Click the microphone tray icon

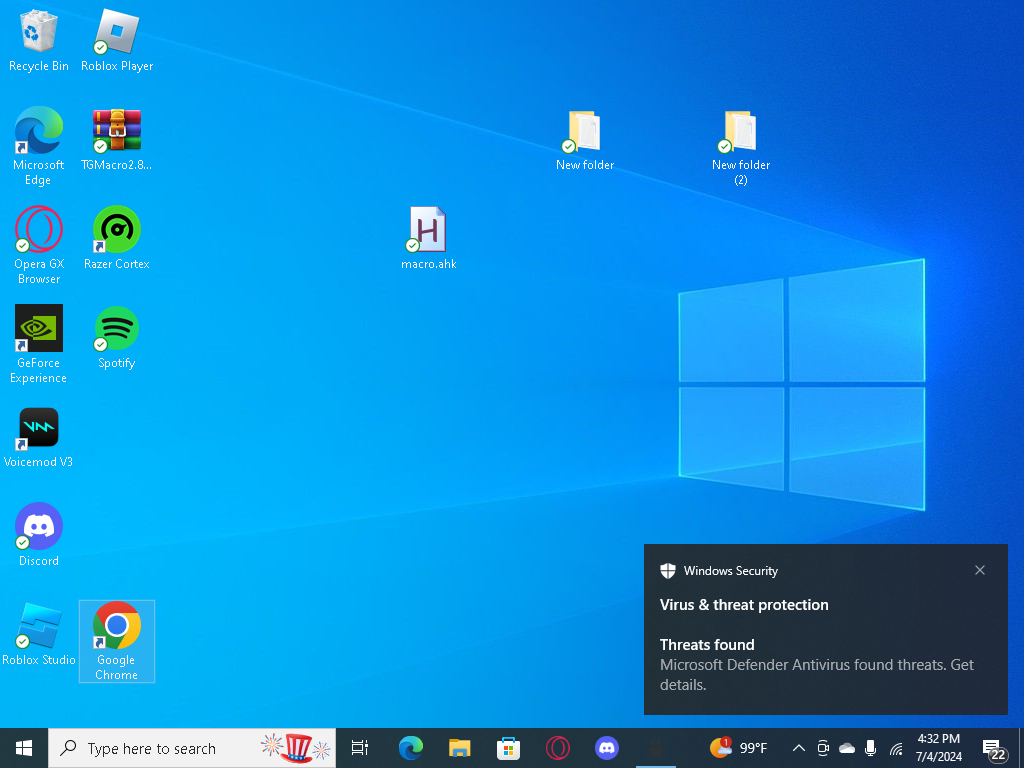871,748
